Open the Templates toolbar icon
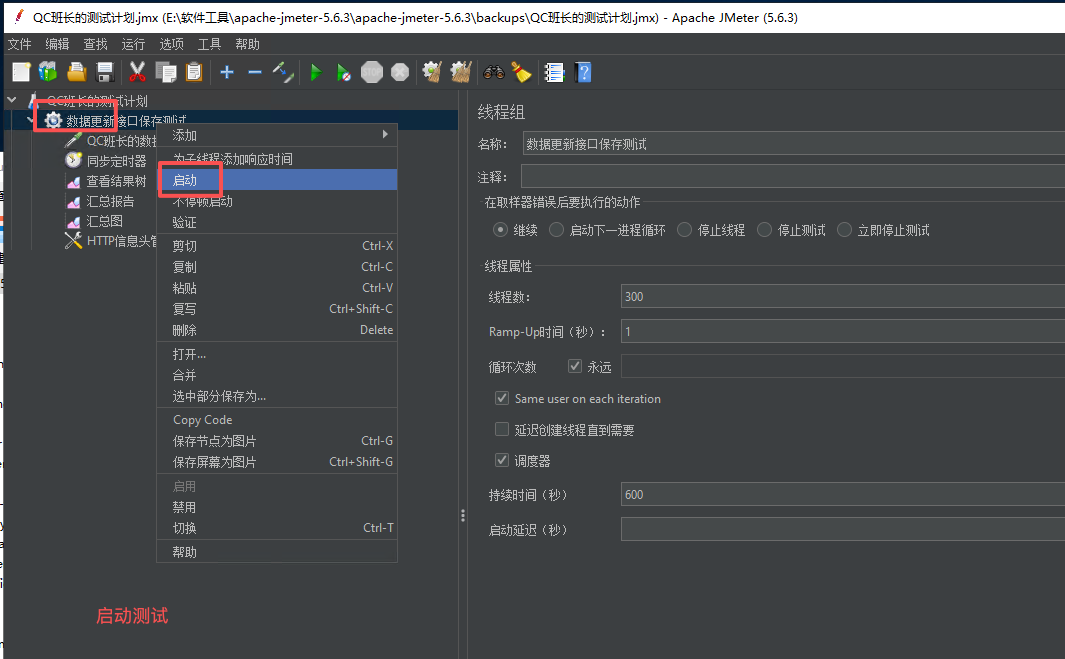Screen dimensions: 1065x659 [48, 72]
